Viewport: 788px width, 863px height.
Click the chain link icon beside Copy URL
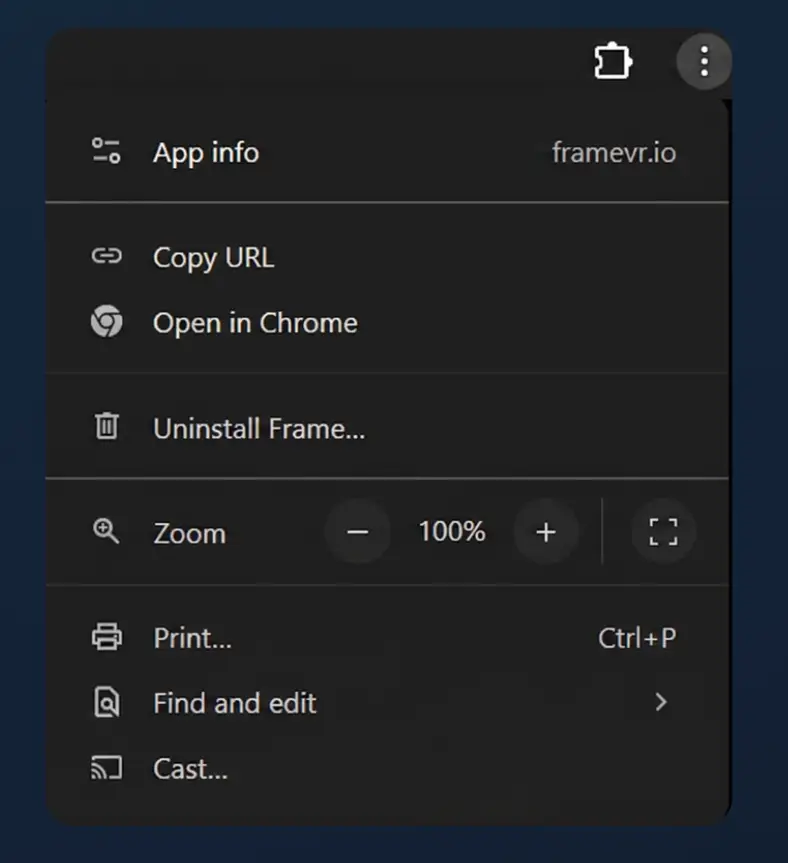107,257
